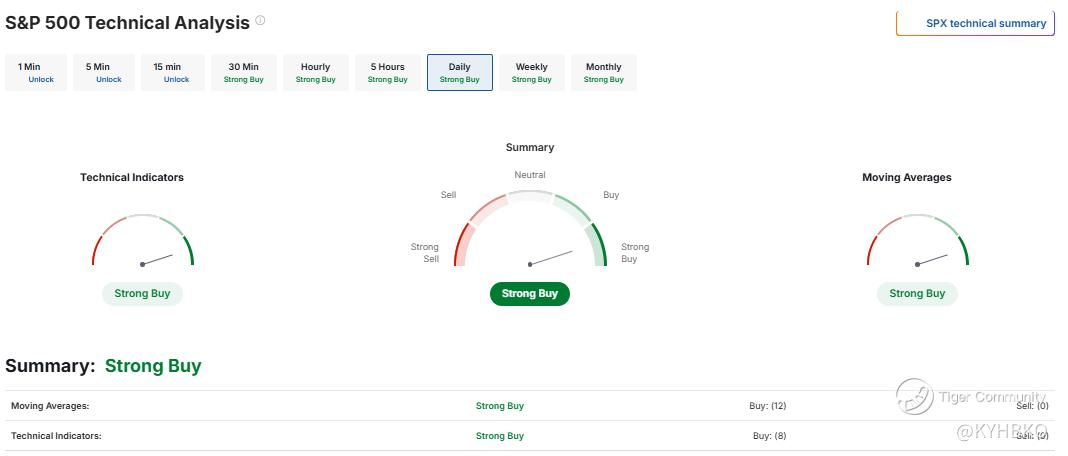
Task: Click Strong Buy badge under Moving Averages gauge
Action: coord(917,294)
